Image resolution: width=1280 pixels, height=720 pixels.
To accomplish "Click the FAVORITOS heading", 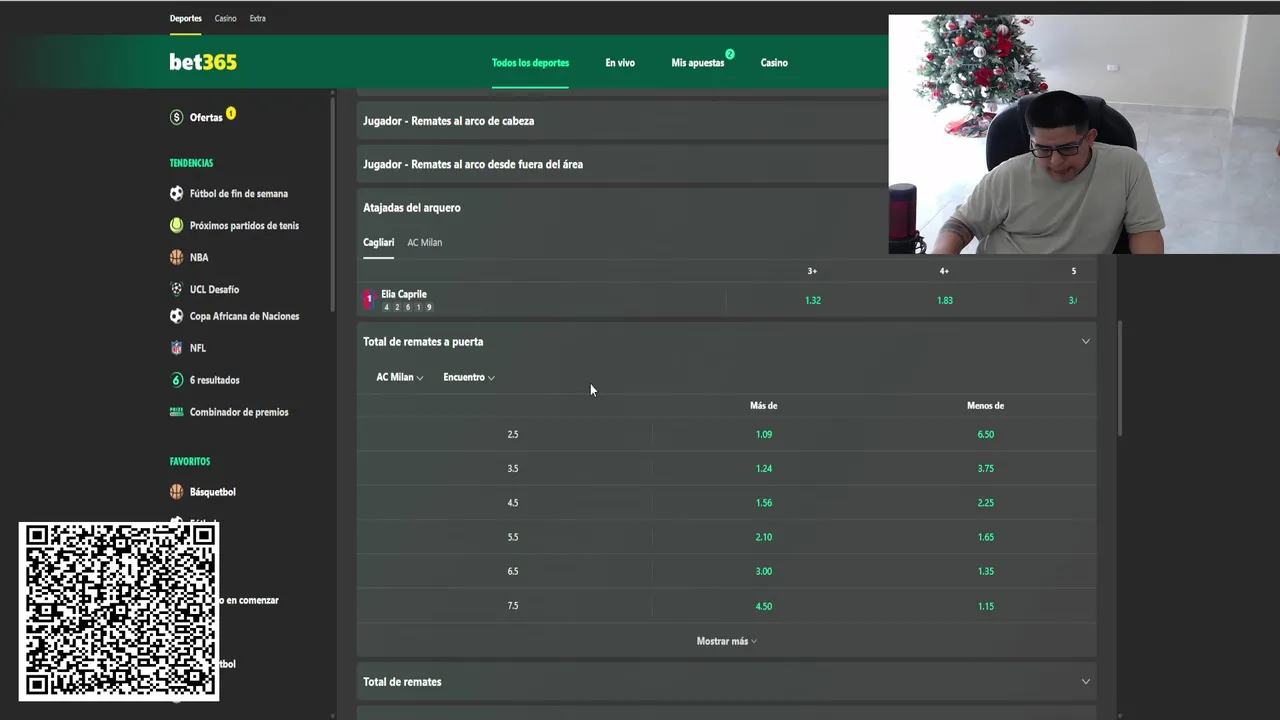I will click(x=190, y=462).
